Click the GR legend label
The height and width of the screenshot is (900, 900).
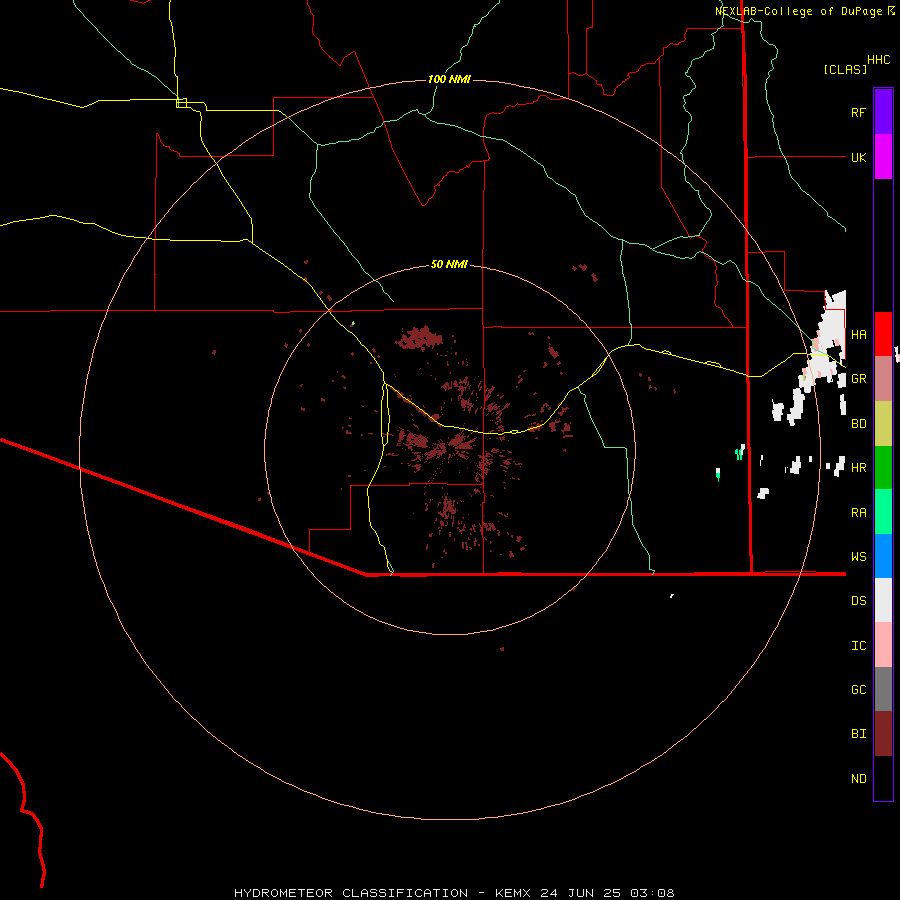tap(858, 379)
